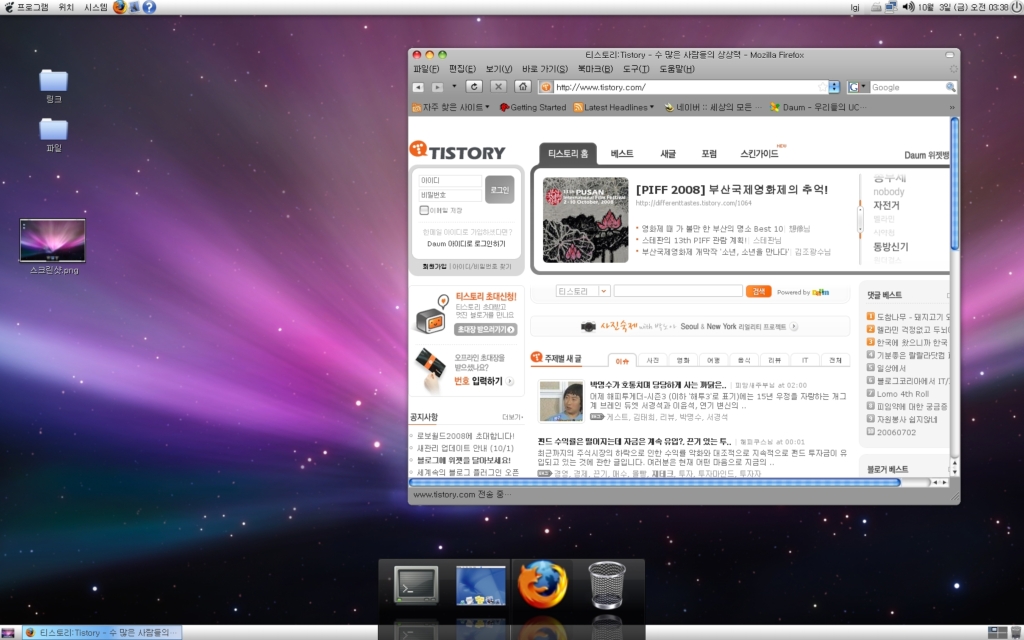Focus the 아이디 input field
Image resolution: width=1024 pixels, height=640 pixels.
click(x=450, y=180)
